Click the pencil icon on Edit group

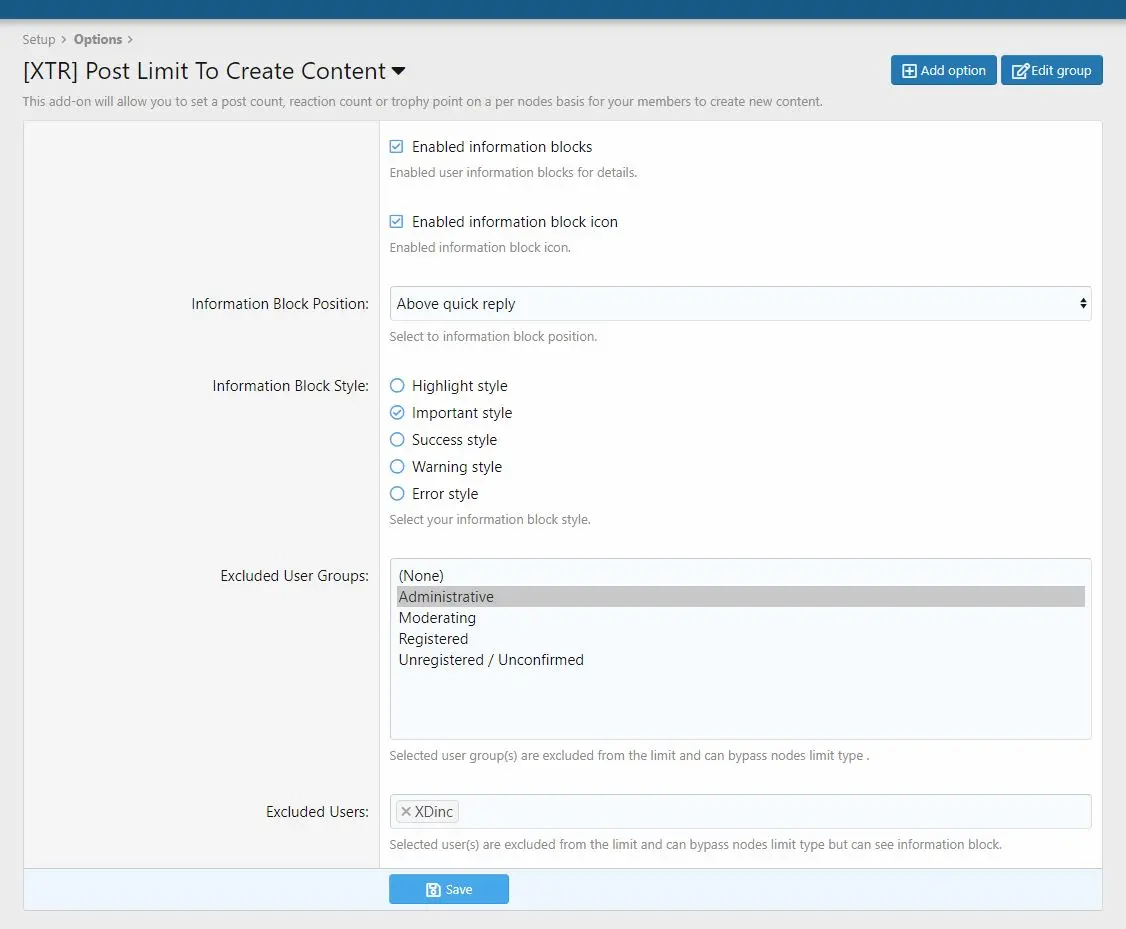[1020, 71]
